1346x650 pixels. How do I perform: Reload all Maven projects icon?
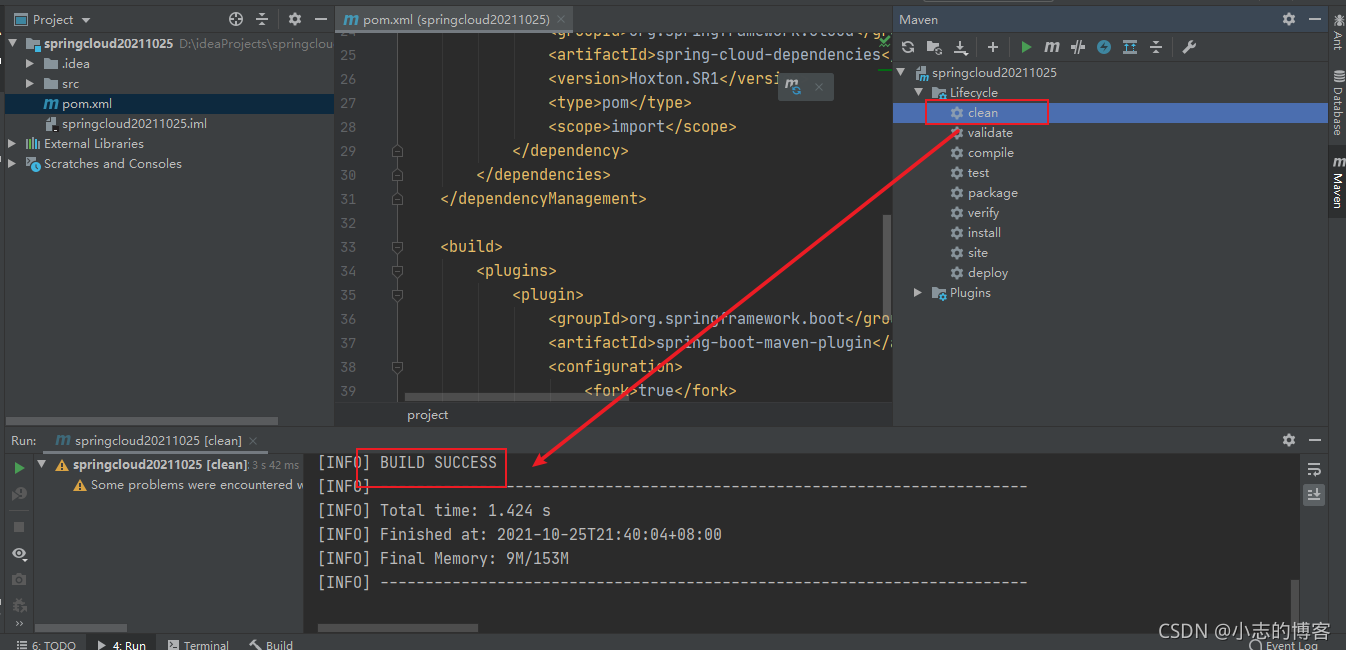pyautogui.click(x=908, y=47)
